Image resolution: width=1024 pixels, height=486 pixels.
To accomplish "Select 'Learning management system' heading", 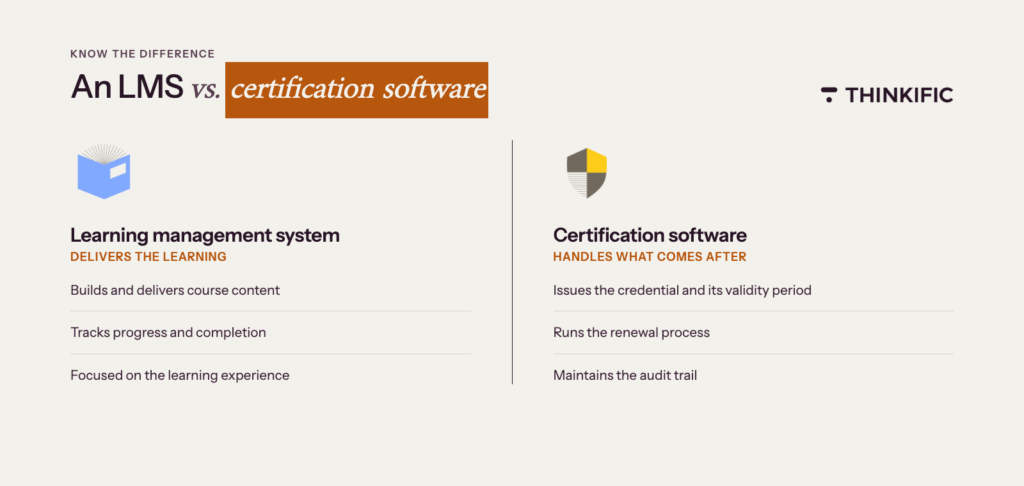I will point(205,235).
